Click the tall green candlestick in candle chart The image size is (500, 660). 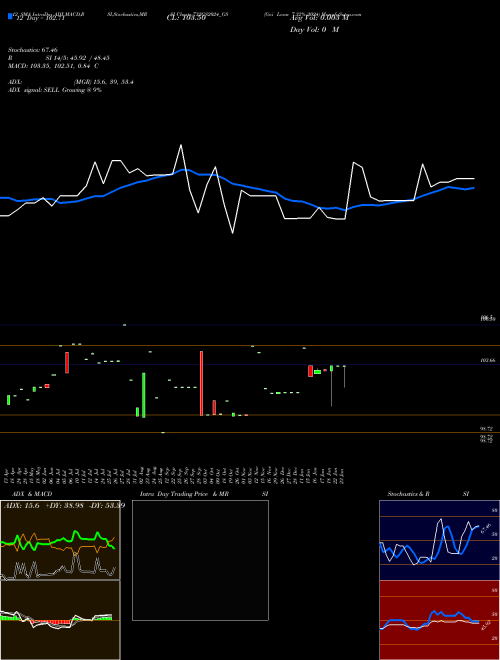click(x=144, y=395)
